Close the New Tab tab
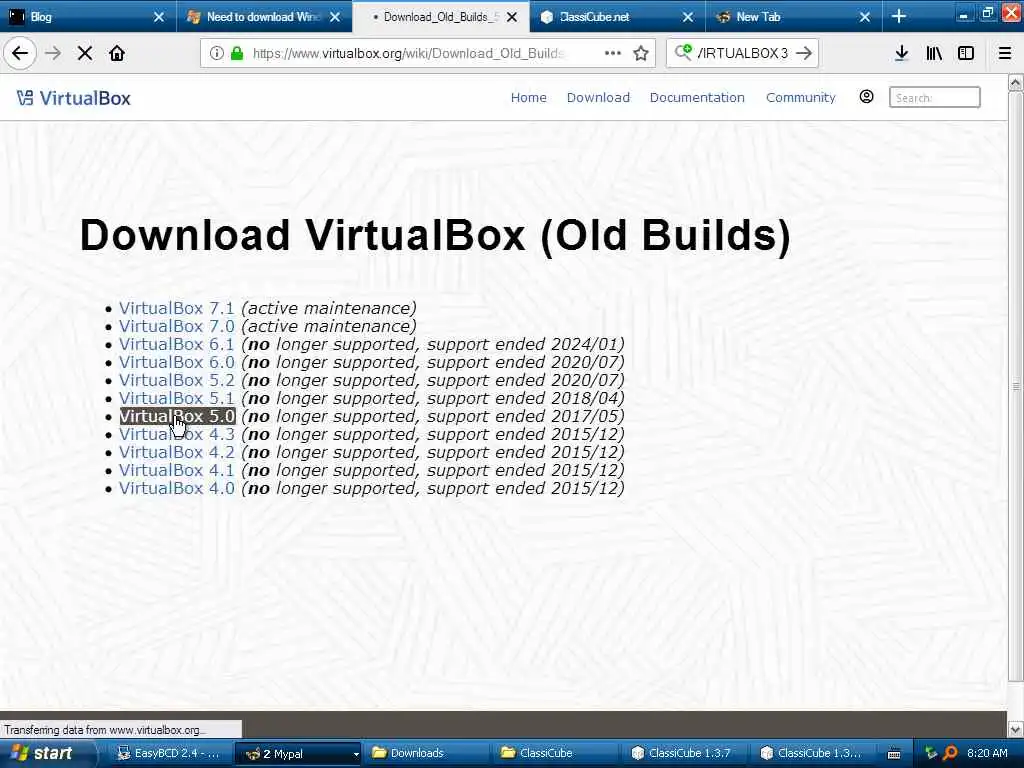The height and width of the screenshot is (768, 1024). (865, 17)
